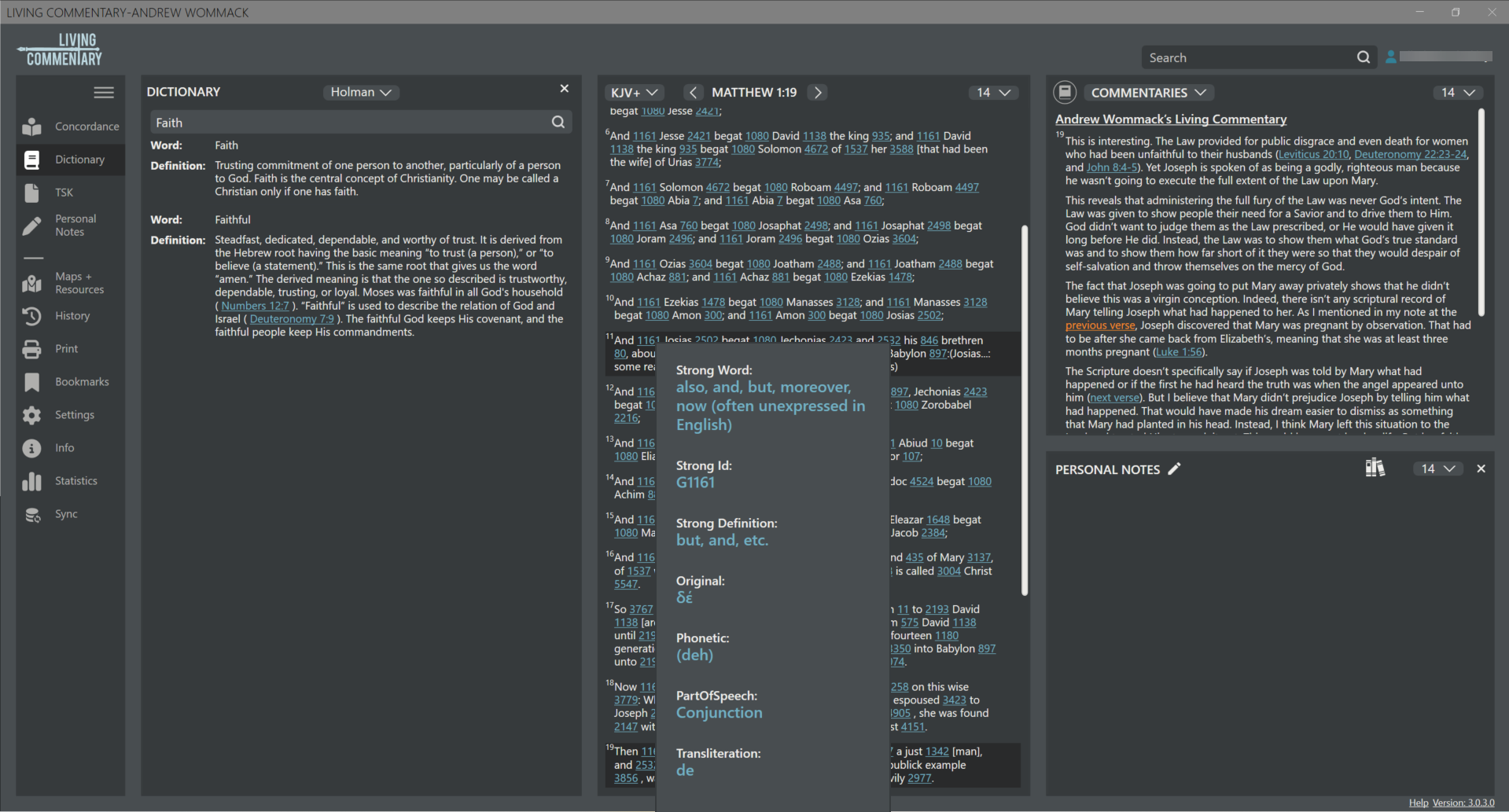Collapse the sidebar using hamburger menu icon
Screen dimensions: 1509x812
104,93
